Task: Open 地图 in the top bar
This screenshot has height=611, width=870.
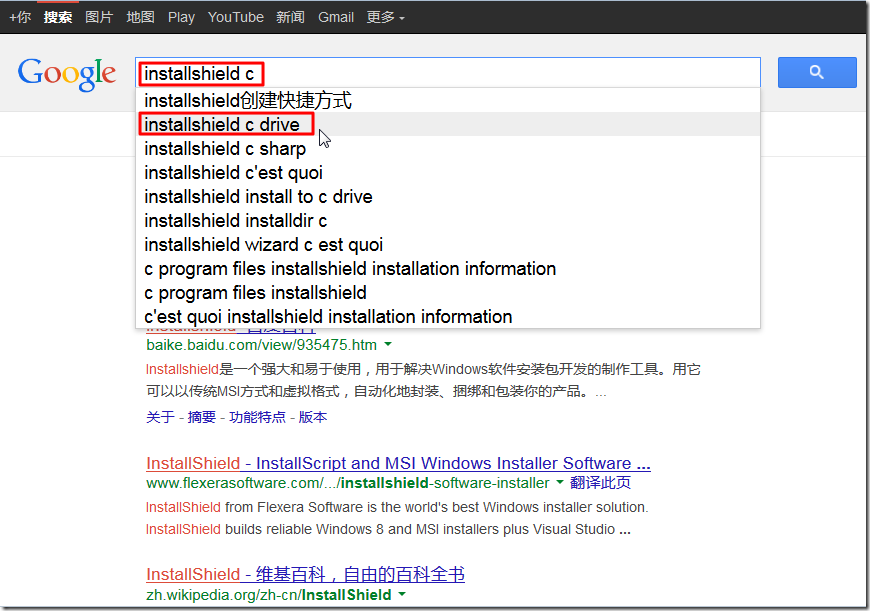Action: (140, 17)
